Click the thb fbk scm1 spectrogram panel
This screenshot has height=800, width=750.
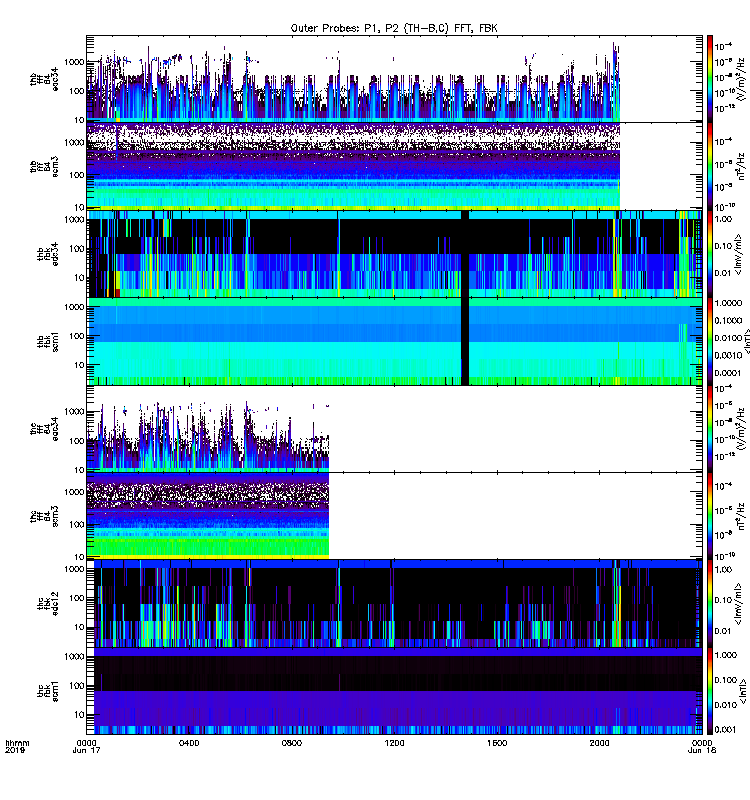click(394, 341)
